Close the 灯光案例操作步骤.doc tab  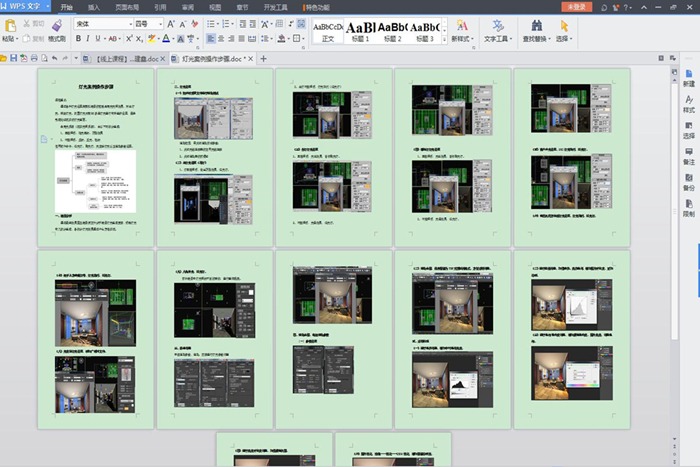tap(250, 58)
